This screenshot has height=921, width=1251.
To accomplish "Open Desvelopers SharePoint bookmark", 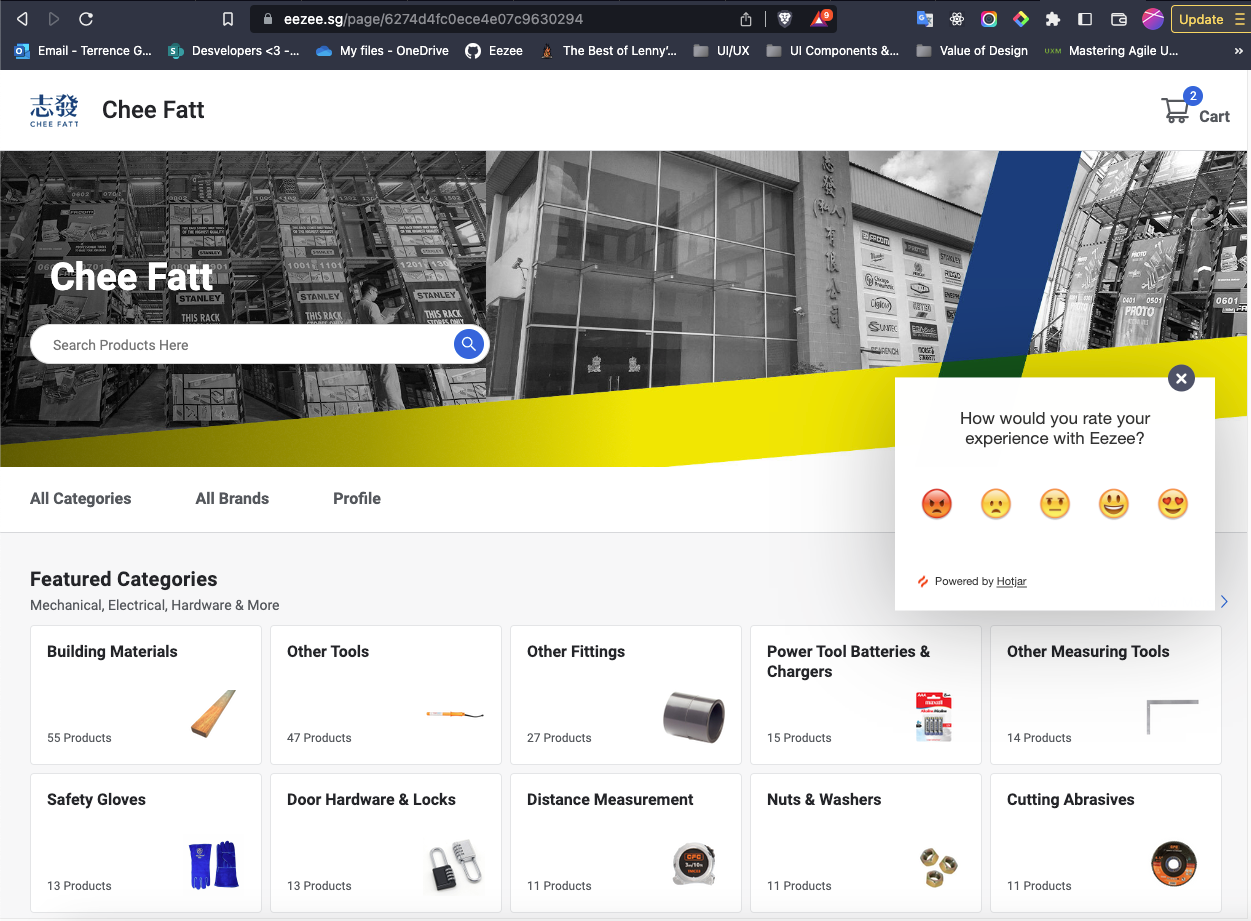I will 234,50.
